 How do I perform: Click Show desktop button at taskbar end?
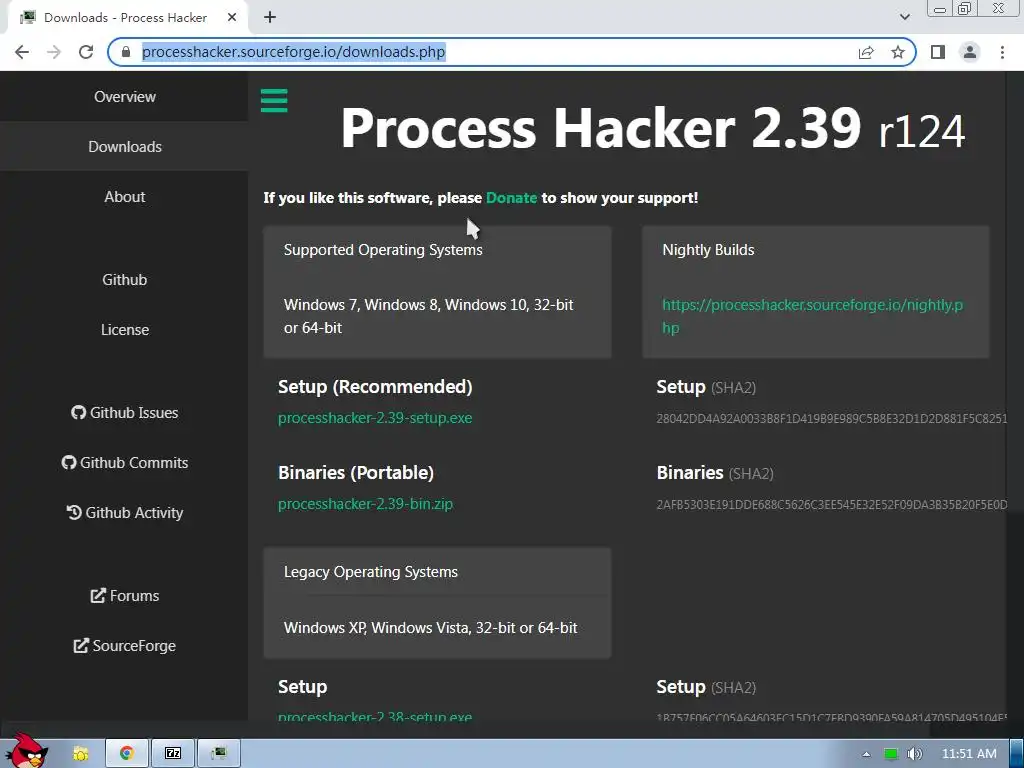(x=1017, y=754)
